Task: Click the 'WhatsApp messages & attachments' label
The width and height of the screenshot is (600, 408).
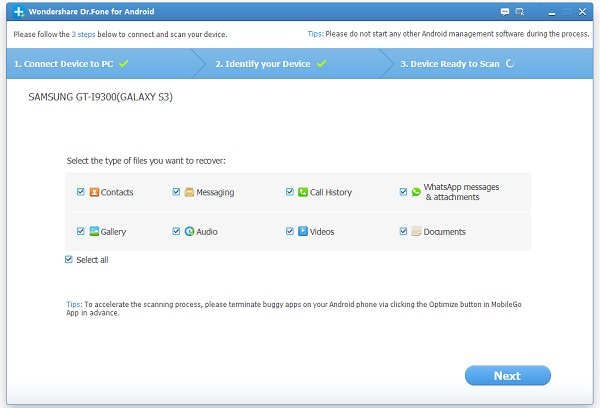Action: (x=461, y=192)
